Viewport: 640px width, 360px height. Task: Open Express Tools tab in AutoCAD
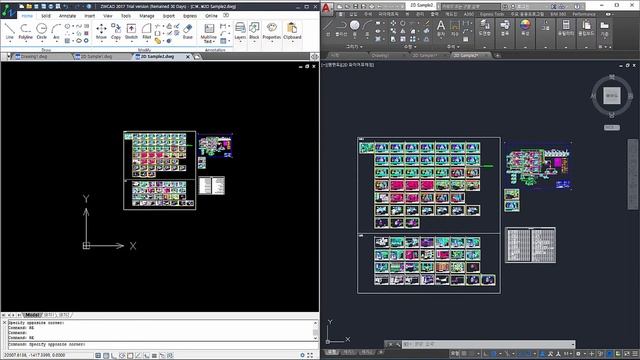tap(492, 14)
